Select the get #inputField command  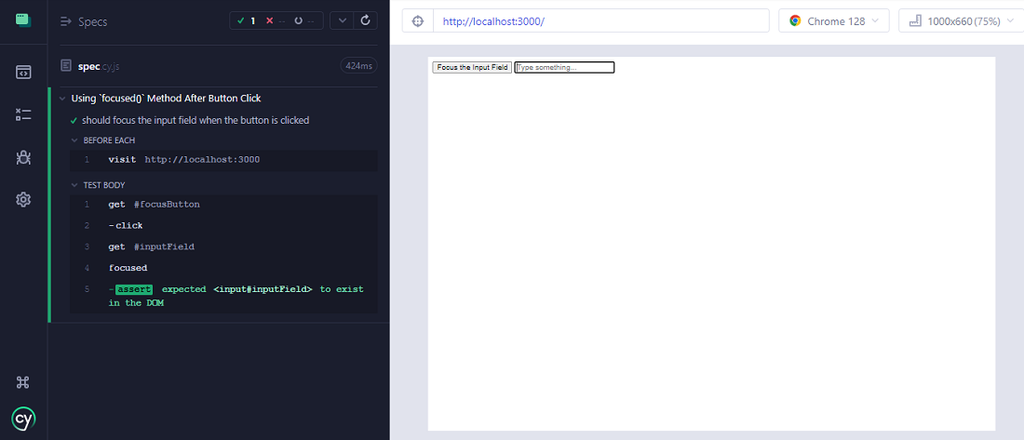click(x=223, y=247)
